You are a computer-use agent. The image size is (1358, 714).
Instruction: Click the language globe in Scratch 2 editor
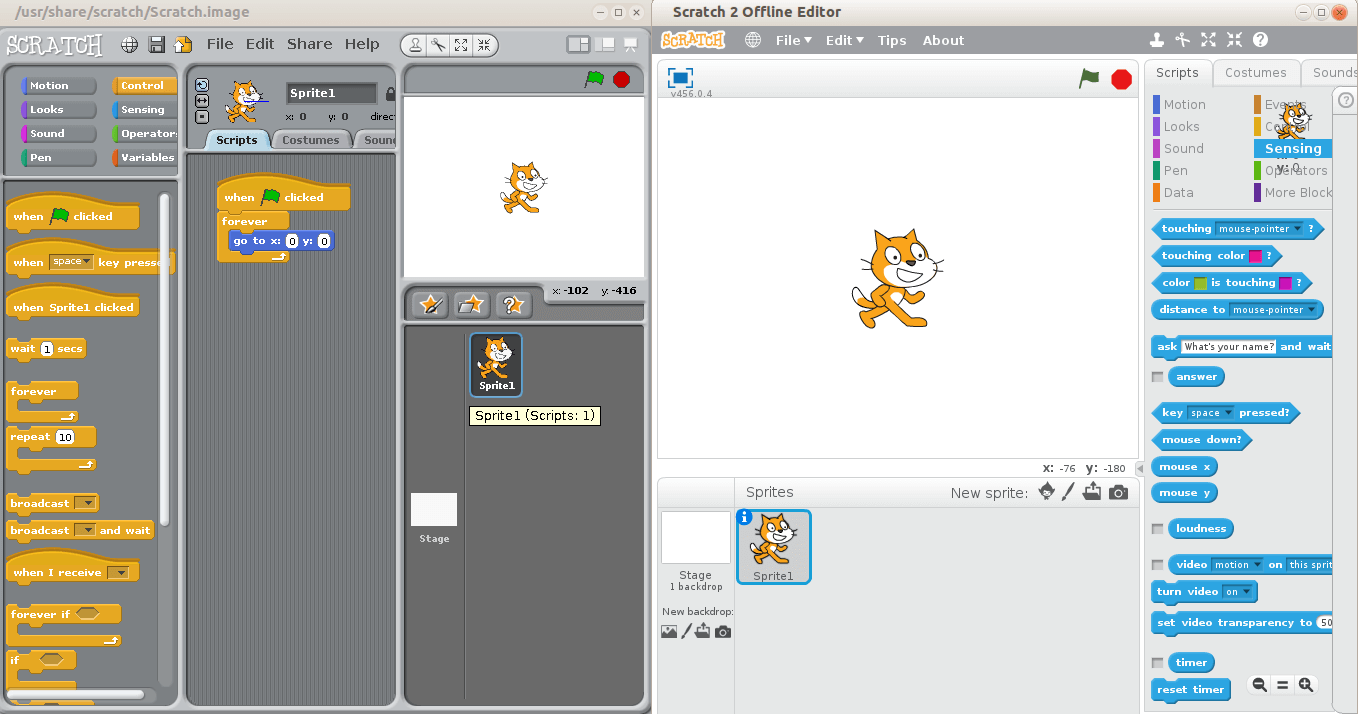[753, 40]
